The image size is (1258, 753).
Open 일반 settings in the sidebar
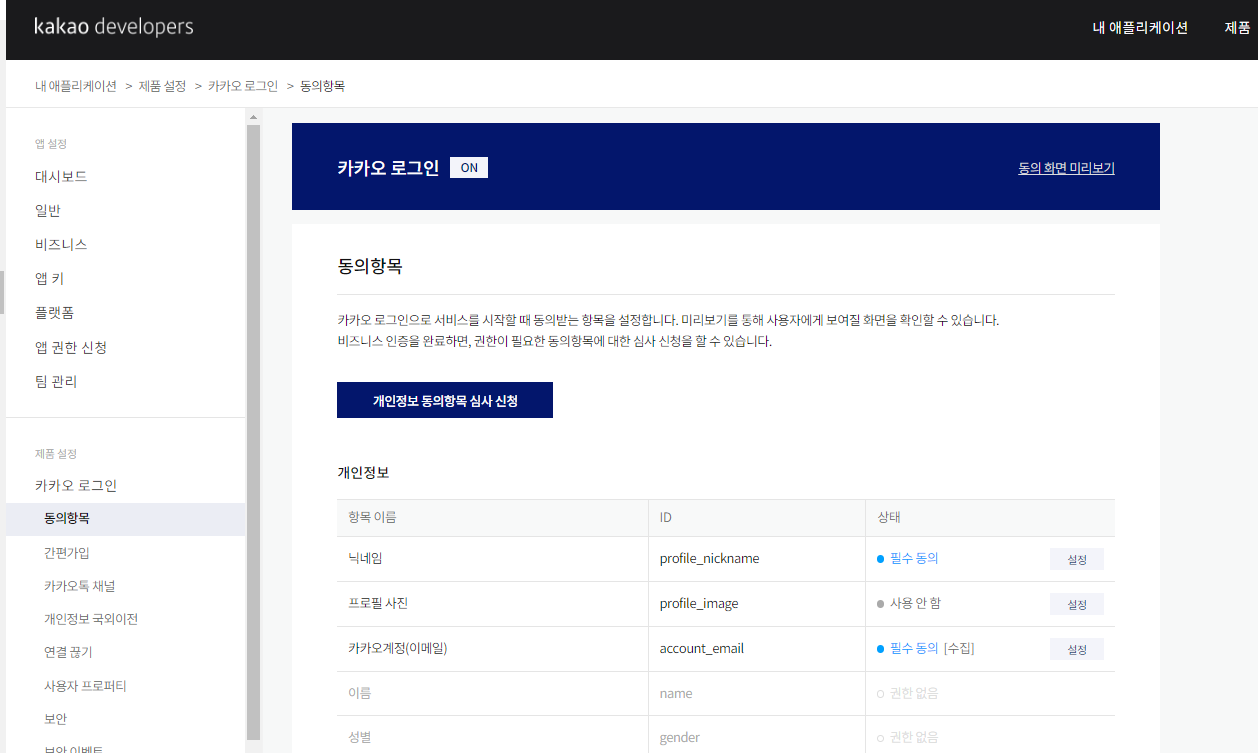tap(48, 210)
